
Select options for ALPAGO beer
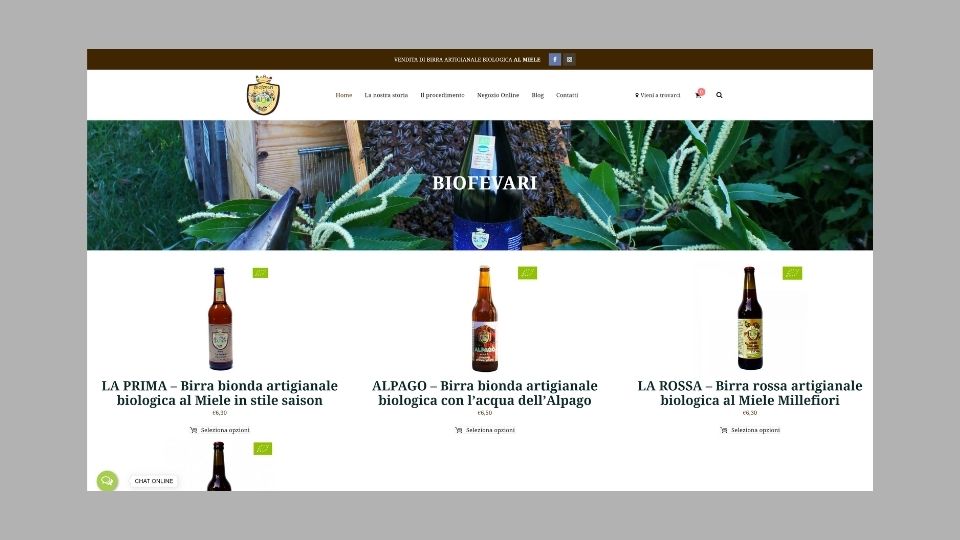[x=485, y=430]
